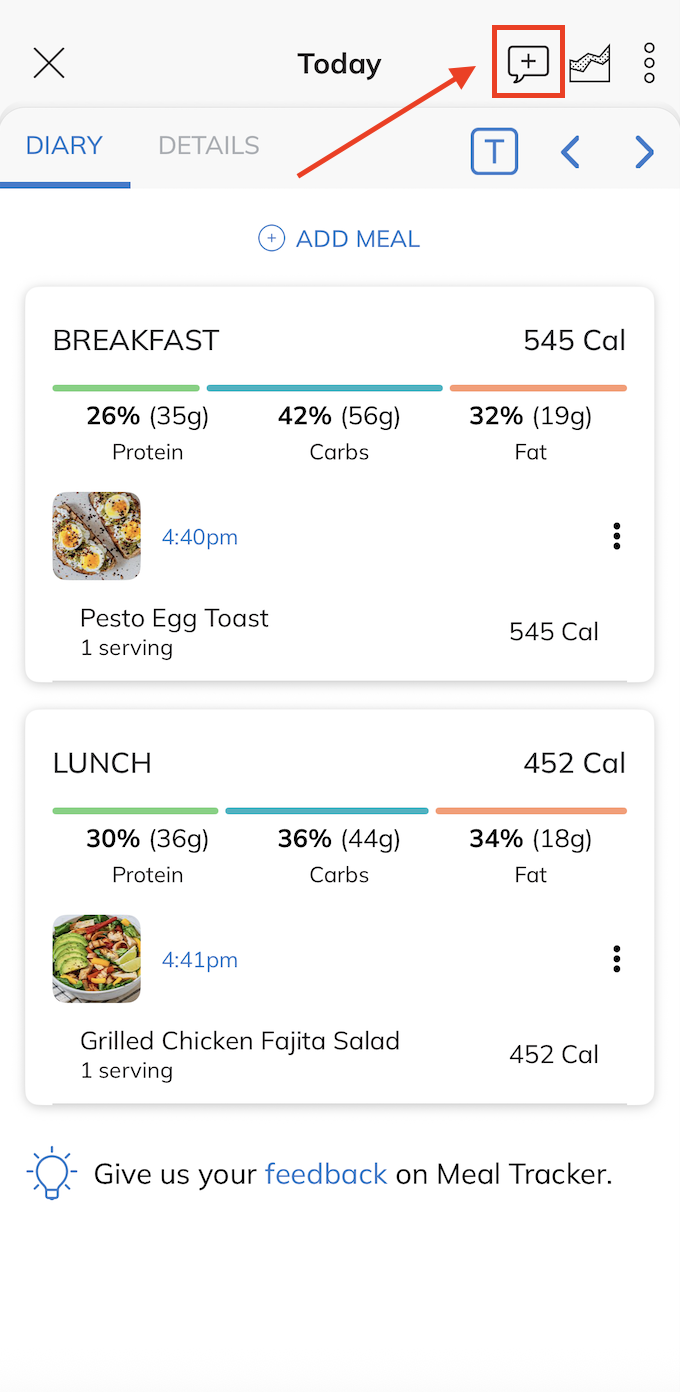Edit the 4:40pm breakfast time
Image resolution: width=680 pixels, height=1392 pixels.
(x=200, y=537)
